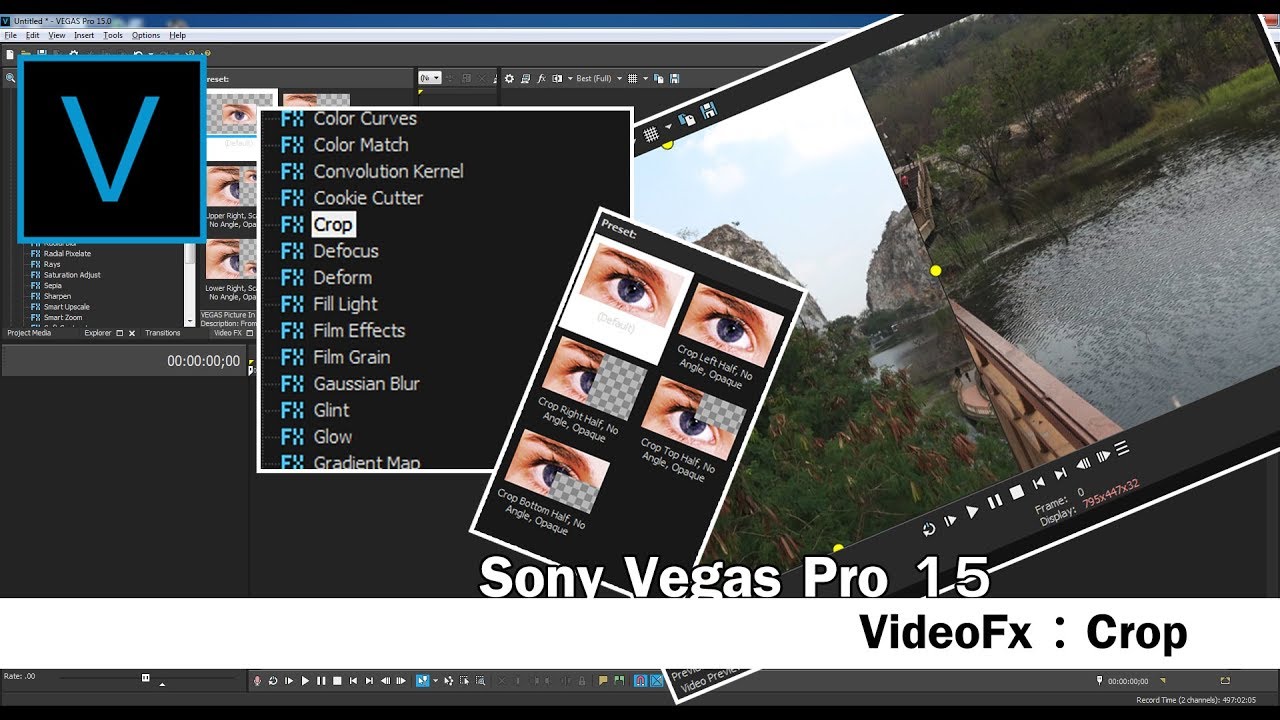1280x720 pixels.
Task: Copy preview snapshot to clipboard icon
Action: coord(660,78)
